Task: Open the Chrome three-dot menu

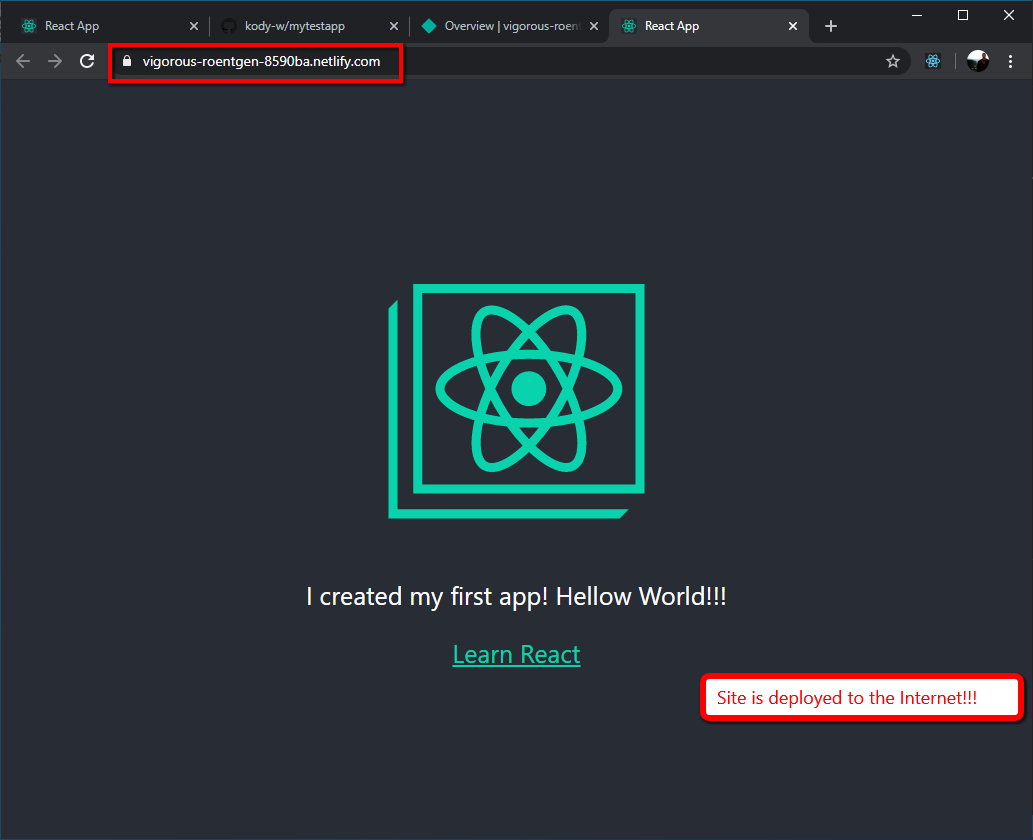Action: tap(1011, 61)
